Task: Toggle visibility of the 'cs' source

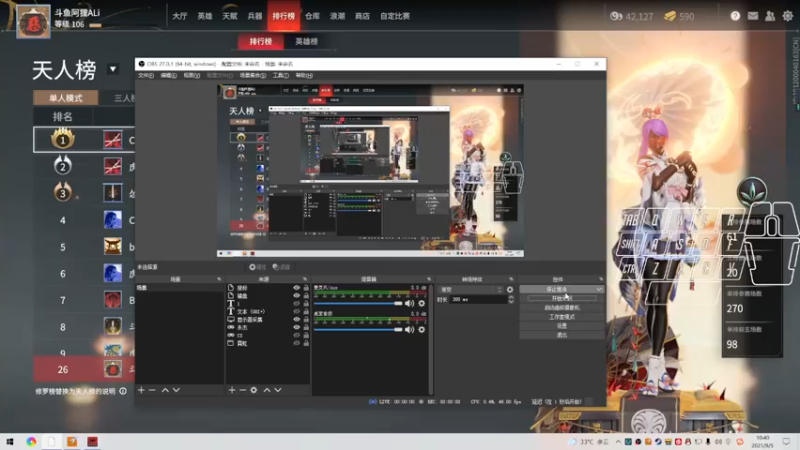Action: pos(296,335)
